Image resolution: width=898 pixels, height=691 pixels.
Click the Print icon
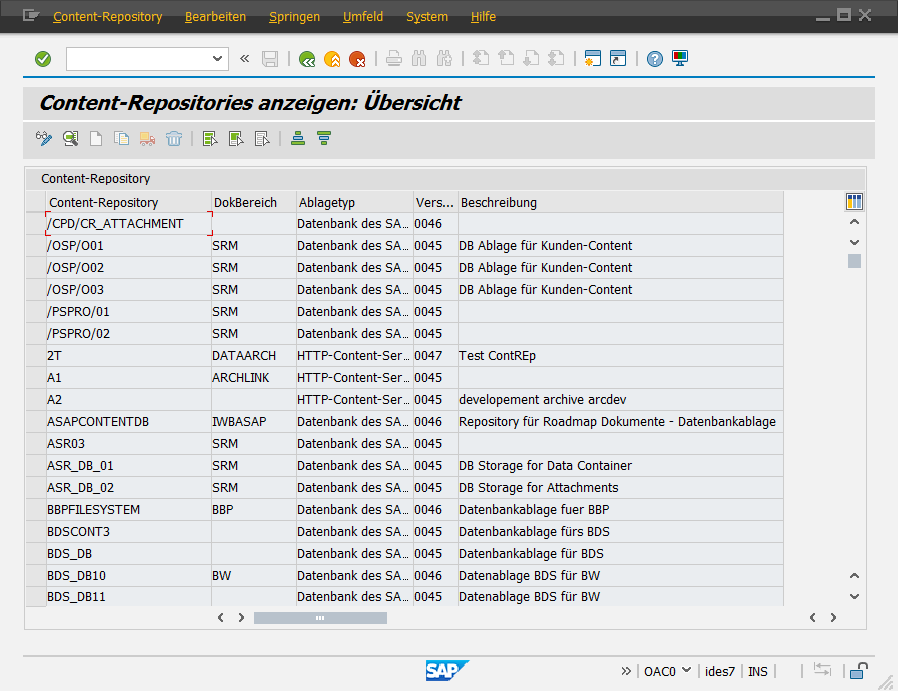[x=393, y=59]
